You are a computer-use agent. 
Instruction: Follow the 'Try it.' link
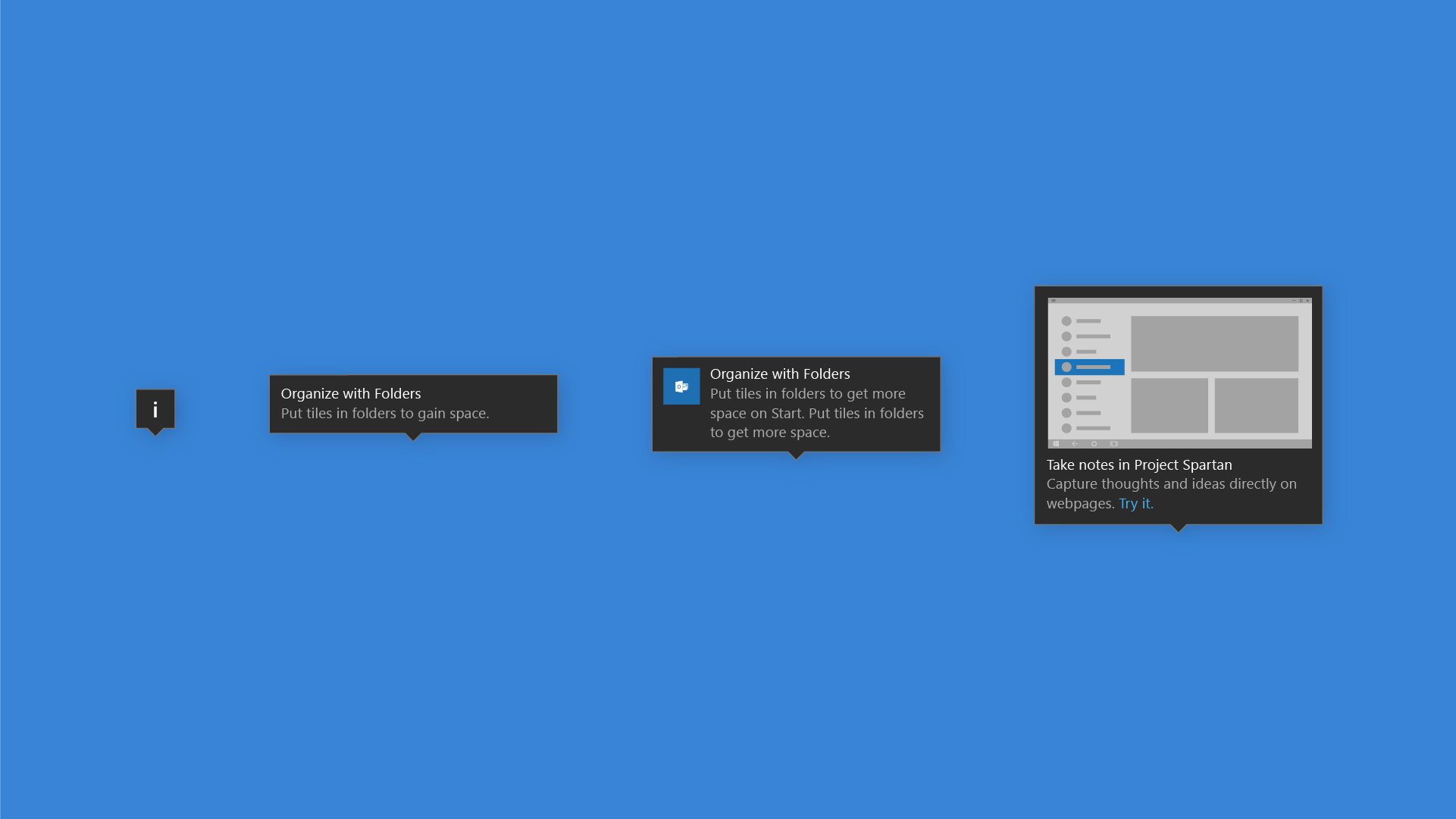[1135, 504]
